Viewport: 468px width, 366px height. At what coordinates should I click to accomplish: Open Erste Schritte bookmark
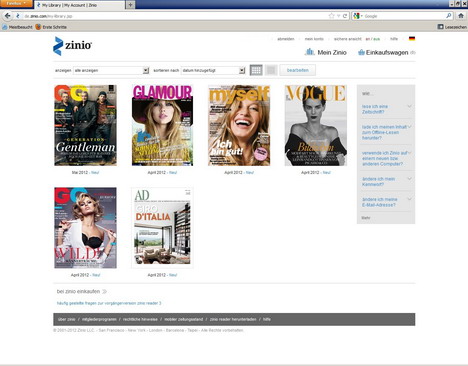point(51,27)
